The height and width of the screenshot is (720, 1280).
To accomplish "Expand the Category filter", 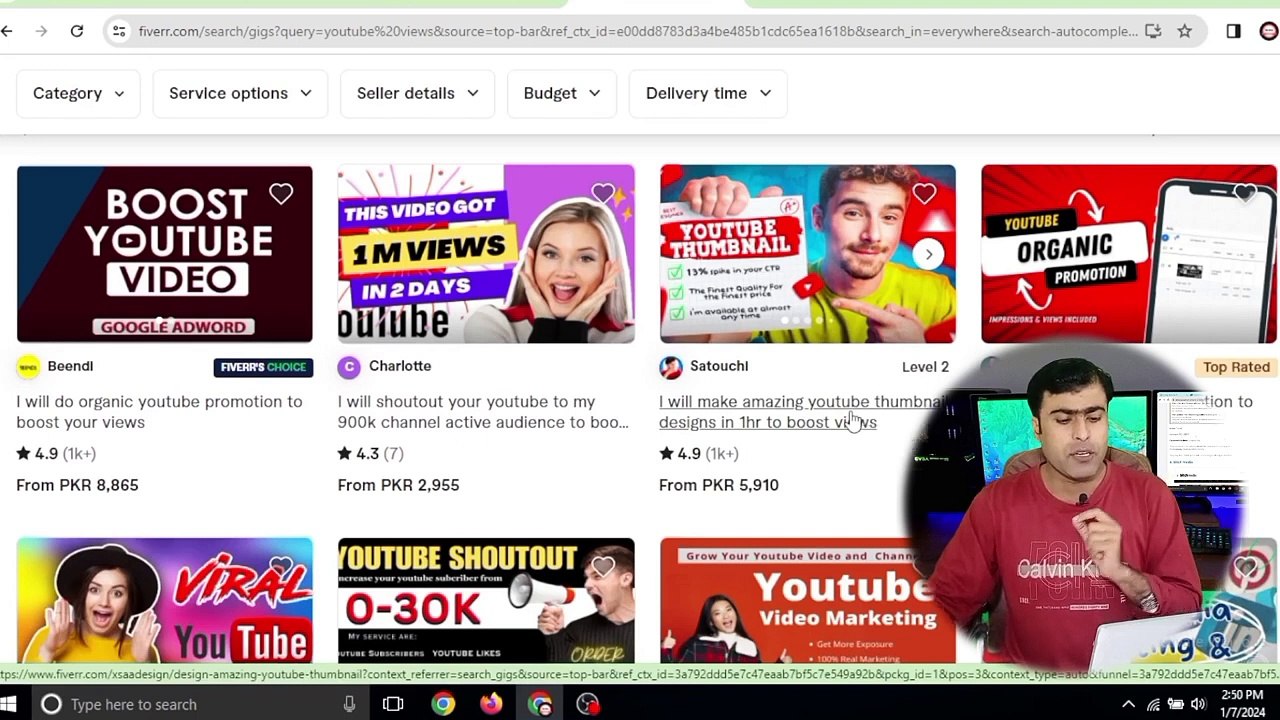I will [78, 93].
